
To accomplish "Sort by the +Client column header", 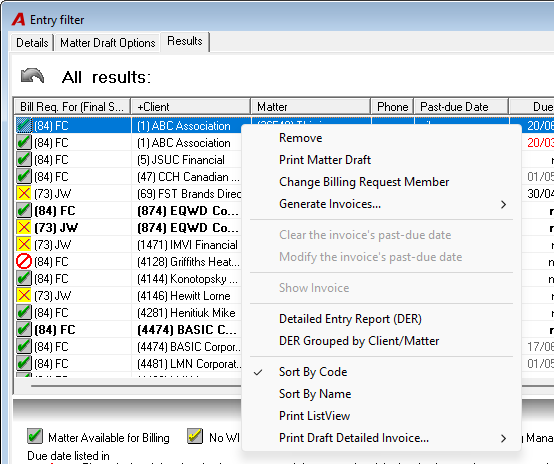I will coord(191,107).
